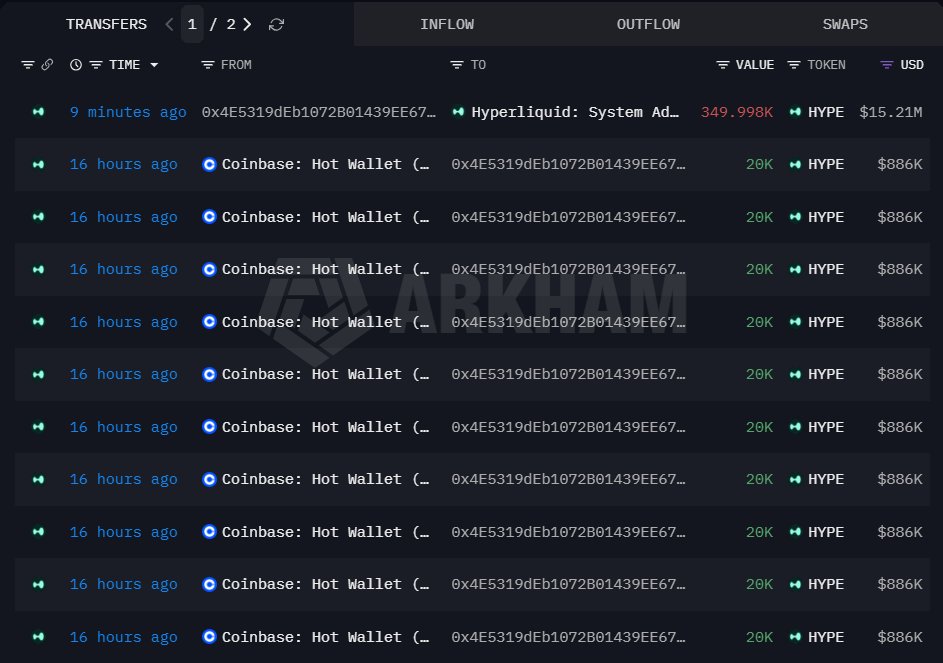The height and width of the screenshot is (663, 943).
Task: Click the current page number field
Action: click(x=192, y=24)
